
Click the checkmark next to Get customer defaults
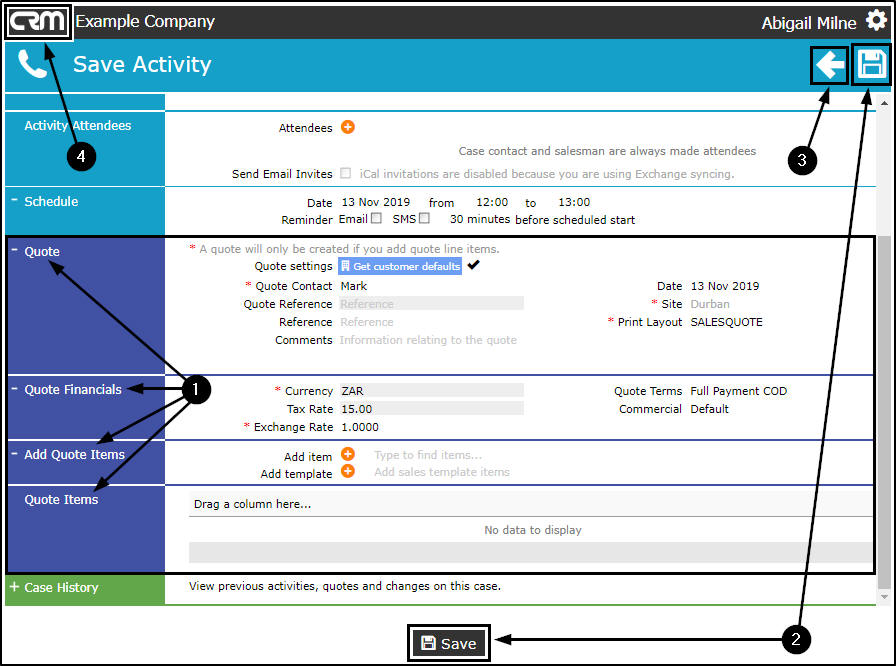[x=473, y=265]
